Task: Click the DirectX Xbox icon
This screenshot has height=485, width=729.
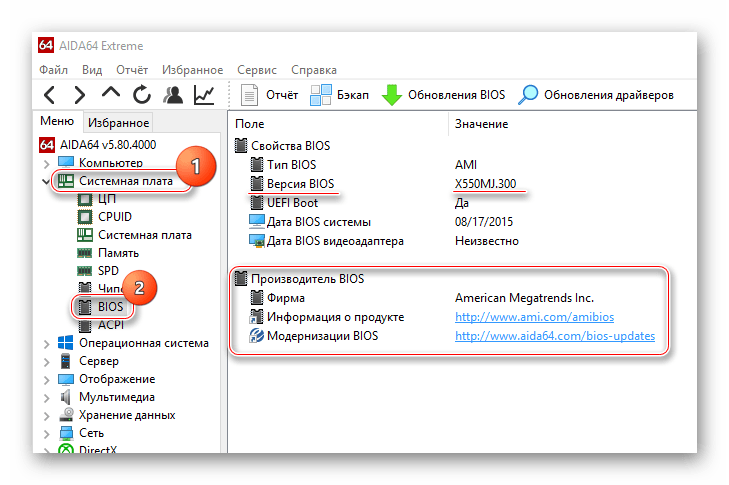Action: (x=66, y=449)
